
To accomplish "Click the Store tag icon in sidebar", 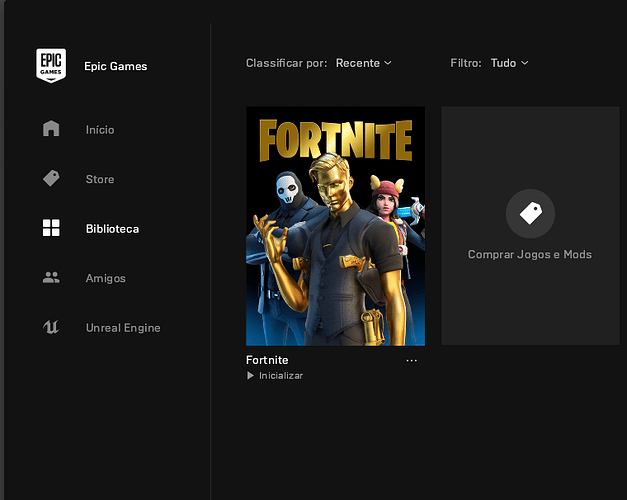I will pyautogui.click(x=51, y=179).
